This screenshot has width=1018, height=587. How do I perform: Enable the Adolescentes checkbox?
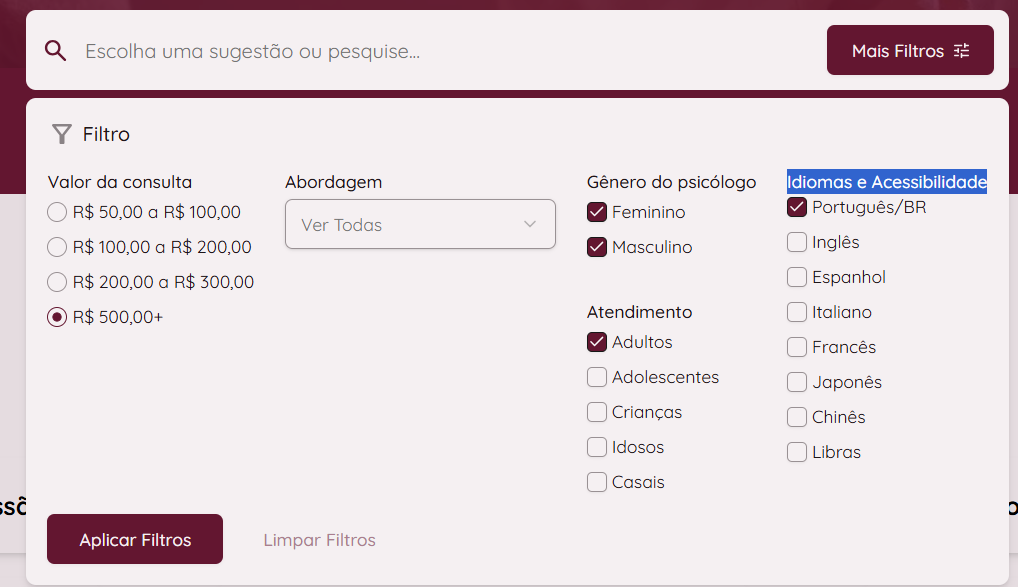click(597, 377)
